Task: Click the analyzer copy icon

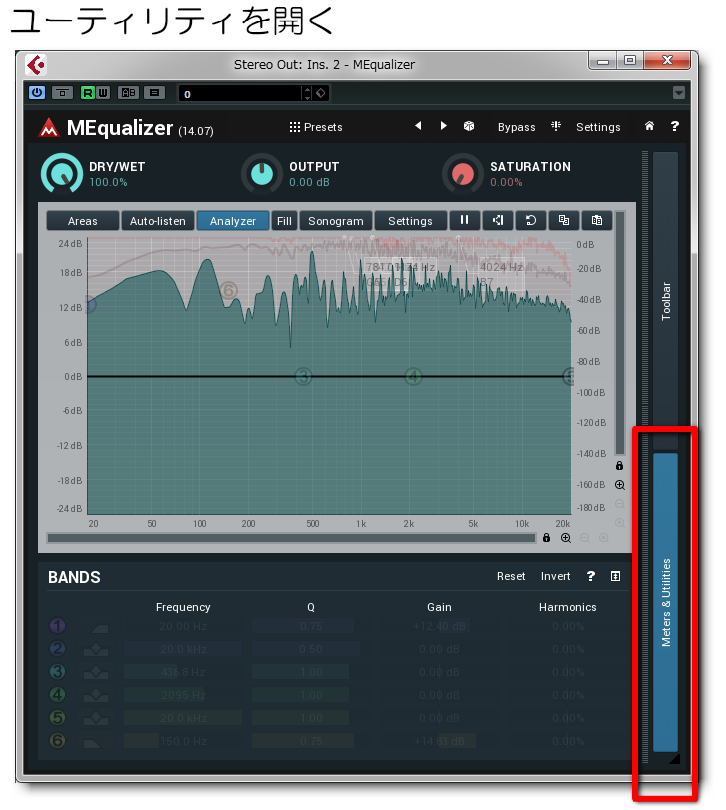Action: 564,220
